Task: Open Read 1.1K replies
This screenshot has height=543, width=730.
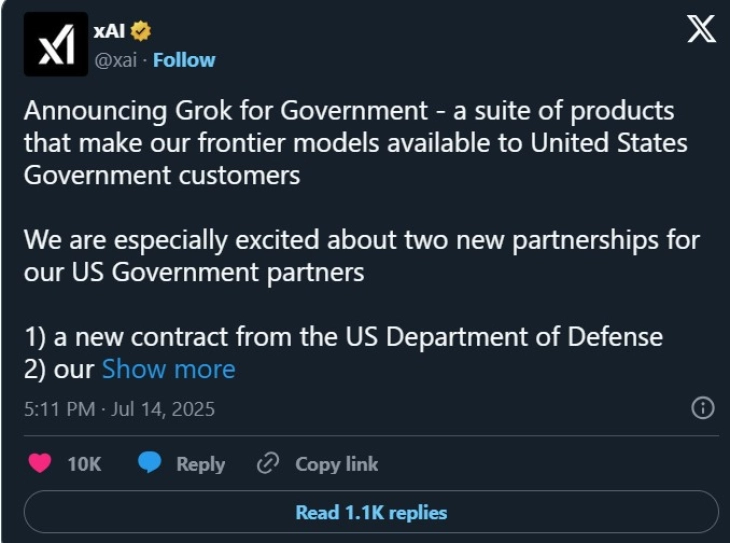Action: (371, 513)
